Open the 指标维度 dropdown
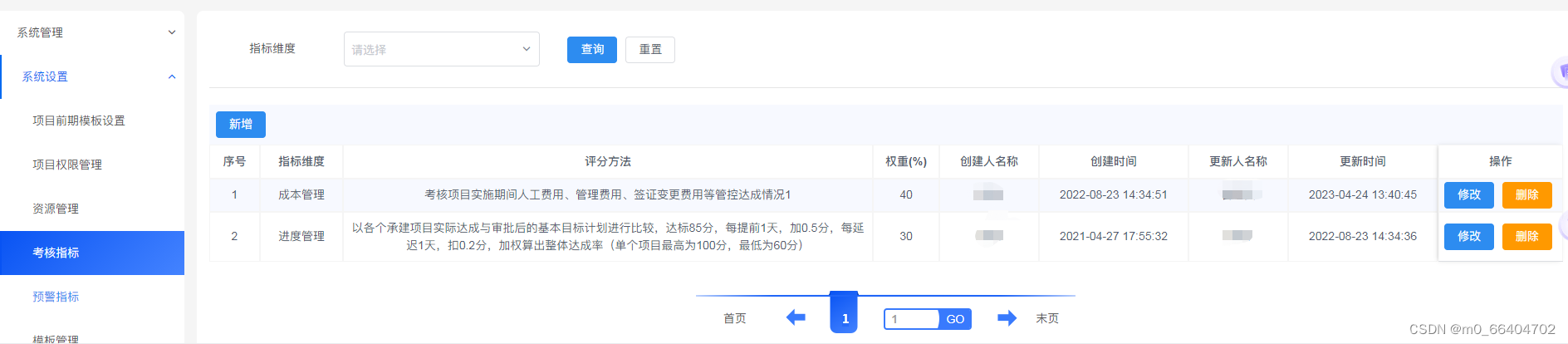Image resolution: width=1568 pixels, height=344 pixels. pos(442,49)
